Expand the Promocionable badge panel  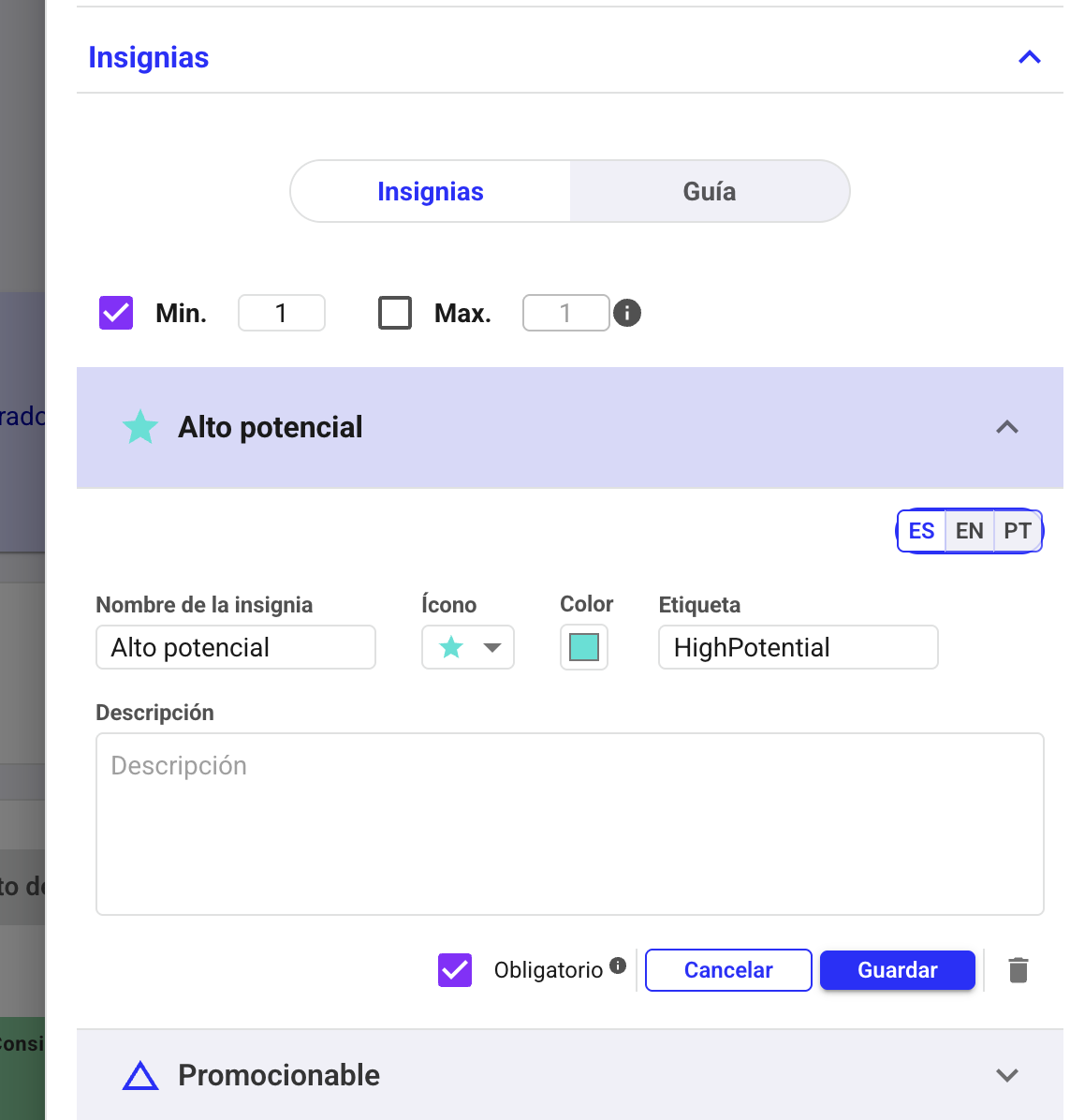[x=1007, y=1075]
